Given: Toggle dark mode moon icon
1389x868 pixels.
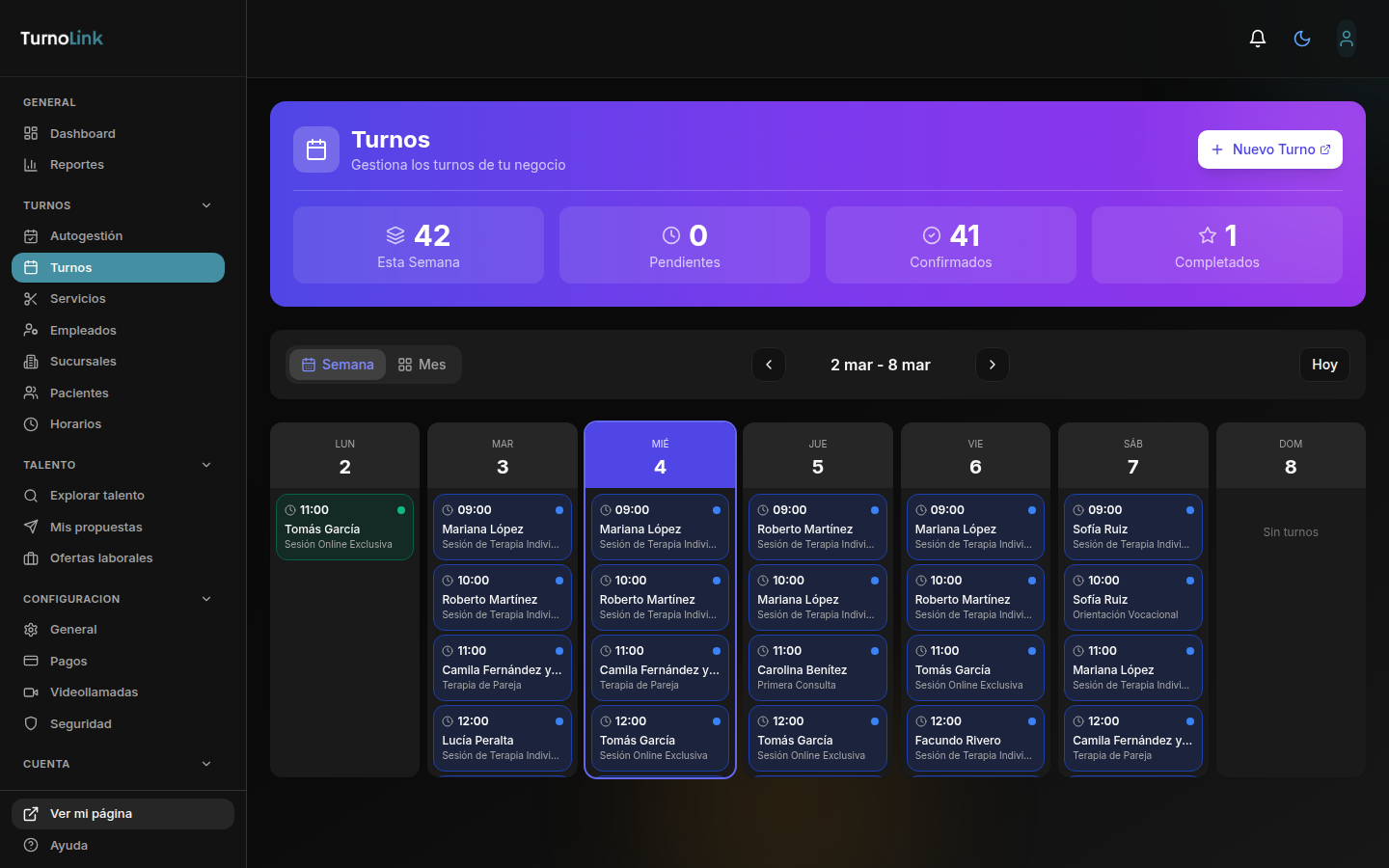Looking at the screenshot, I should coord(1301,39).
